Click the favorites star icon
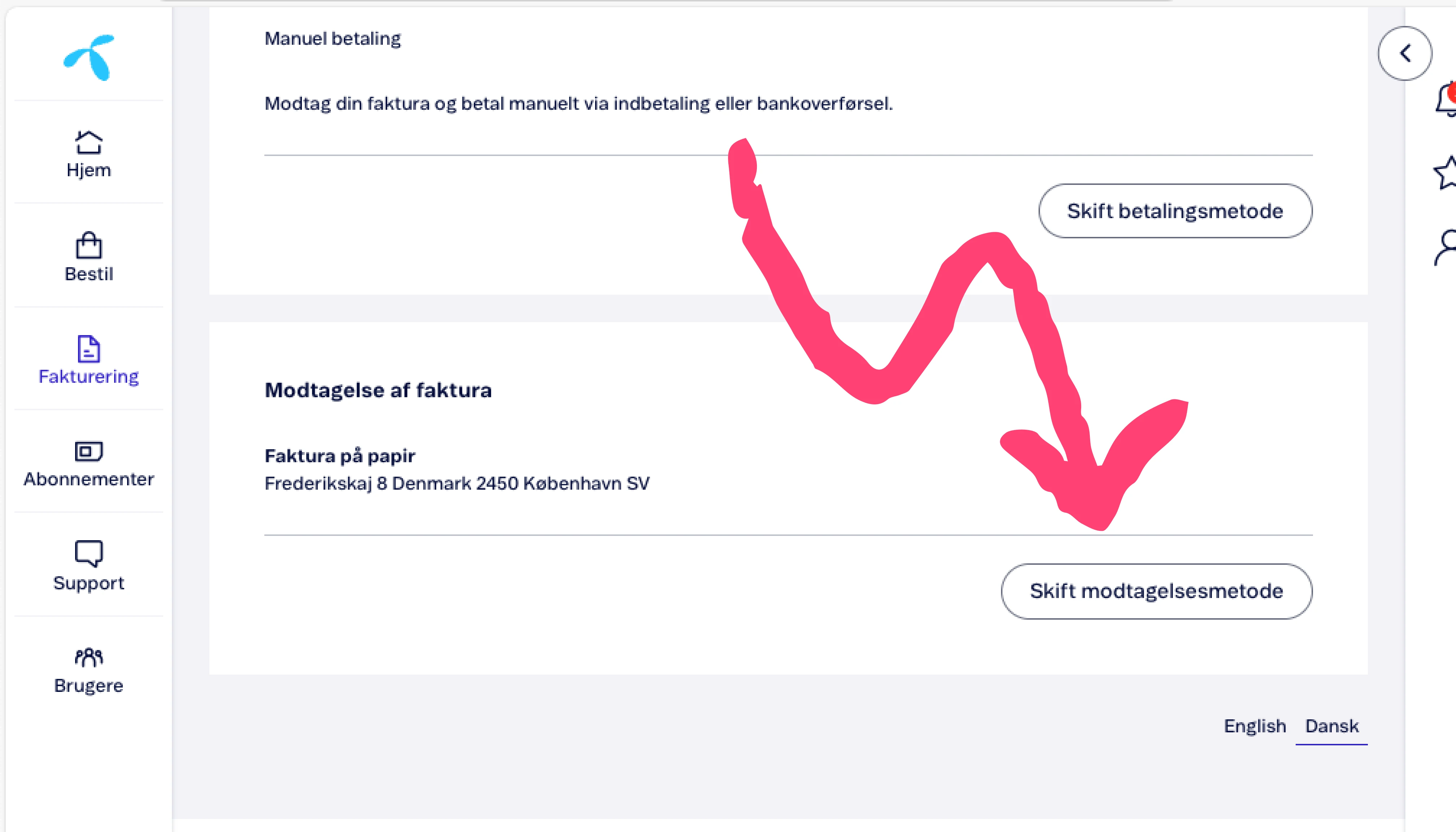This screenshot has width=1456, height=832. 1446,173
